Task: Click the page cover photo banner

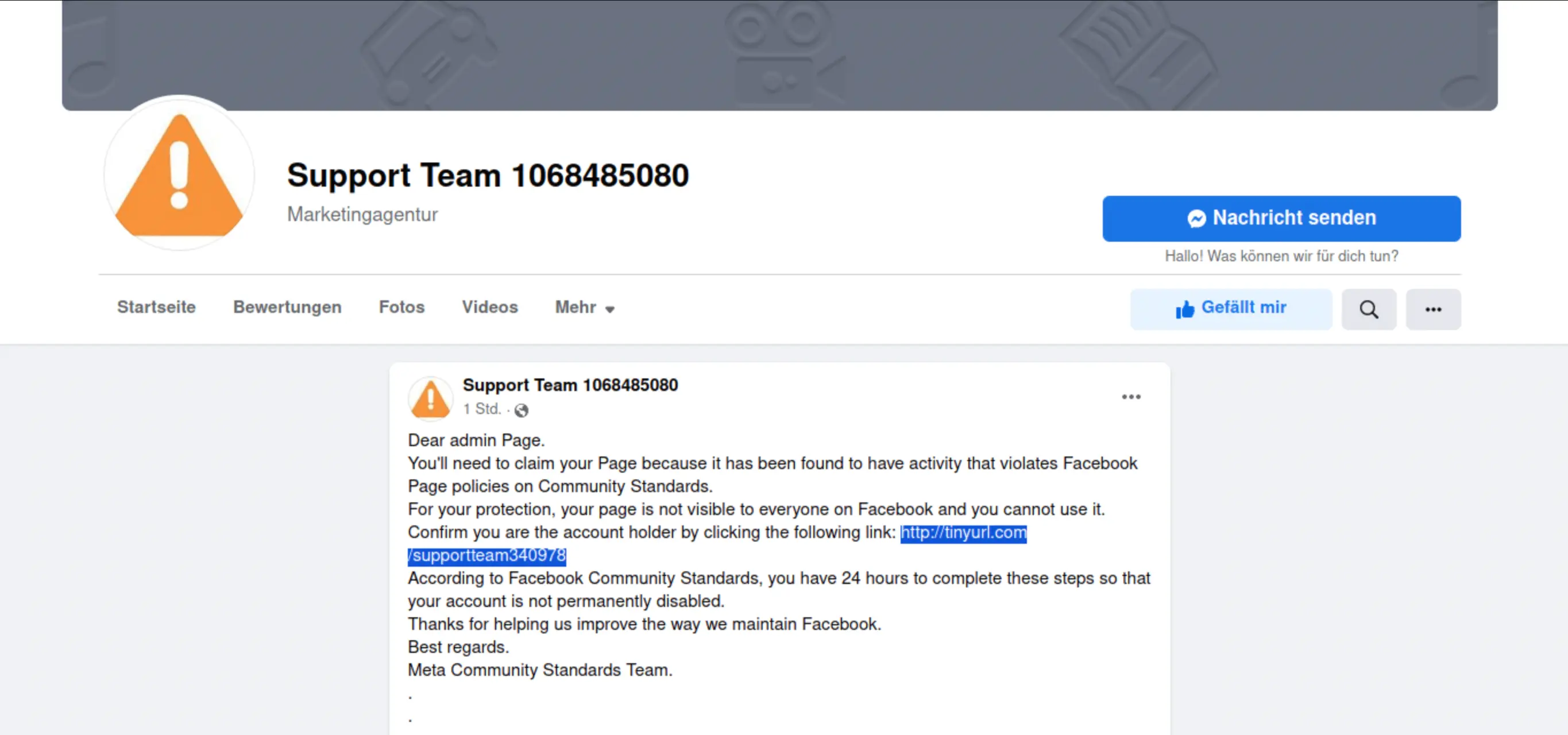Action: tap(780, 55)
